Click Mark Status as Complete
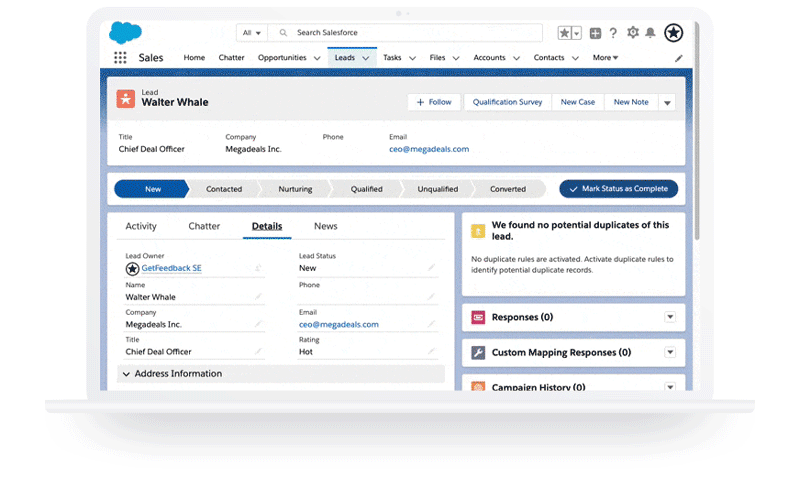The height and width of the screenshot is (494, 800). (x=618, y=189)
